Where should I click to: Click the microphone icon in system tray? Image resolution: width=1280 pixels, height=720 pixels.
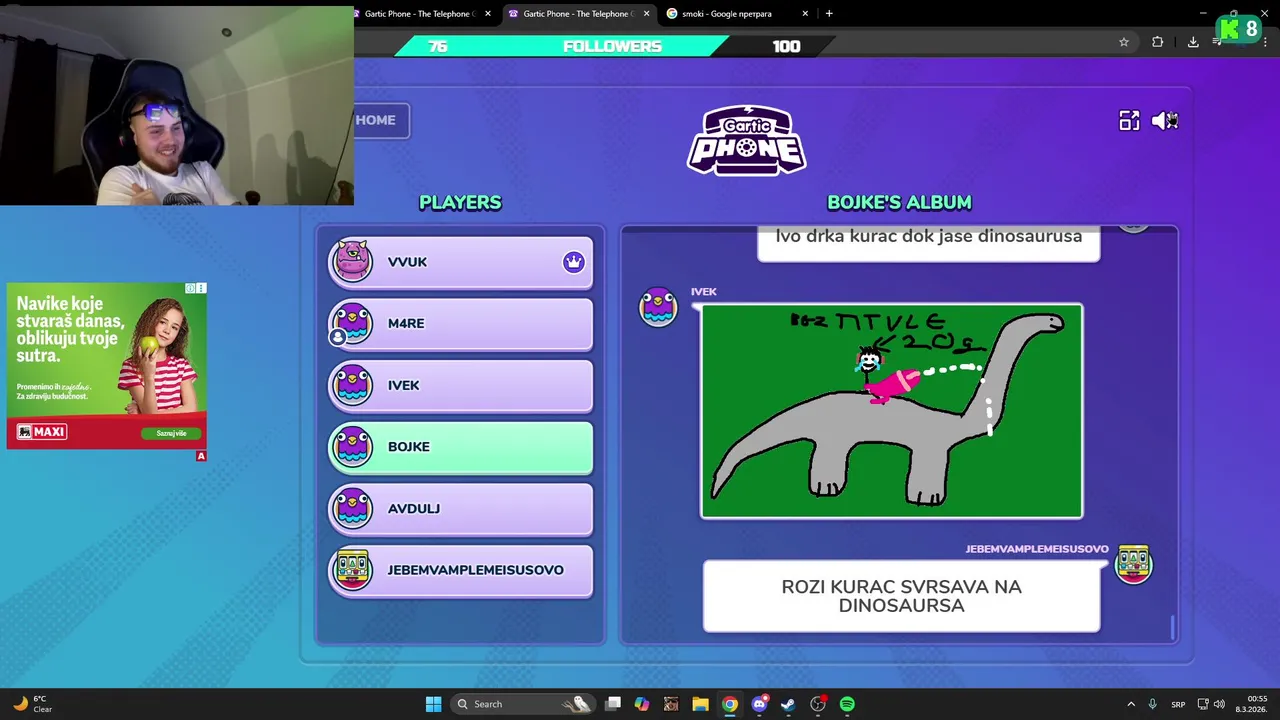point(1153,704)
